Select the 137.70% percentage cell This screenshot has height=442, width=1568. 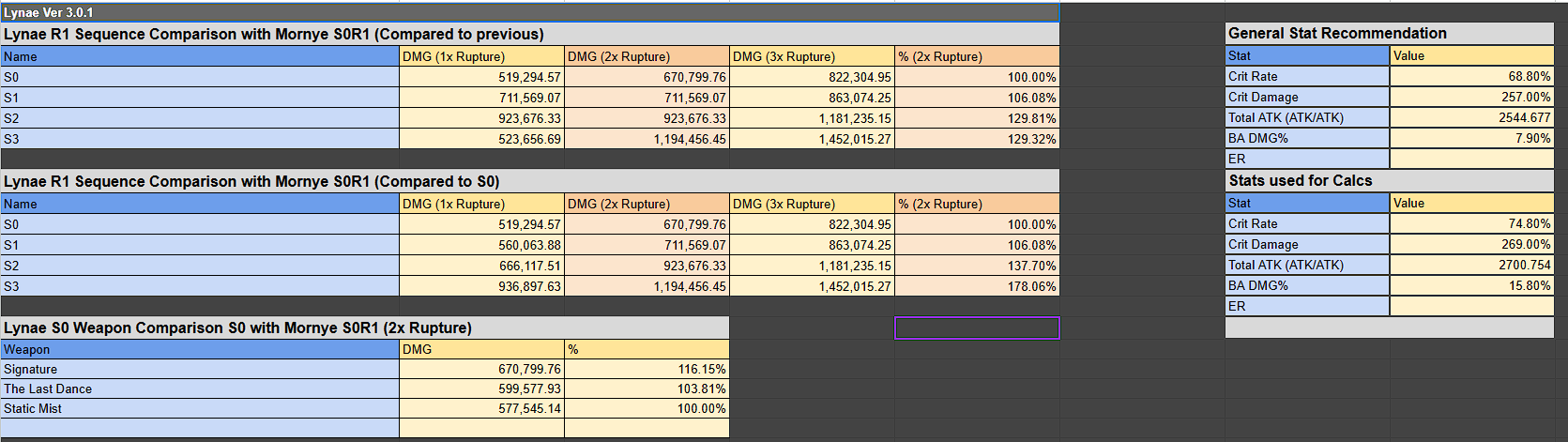tap(977, 266)
